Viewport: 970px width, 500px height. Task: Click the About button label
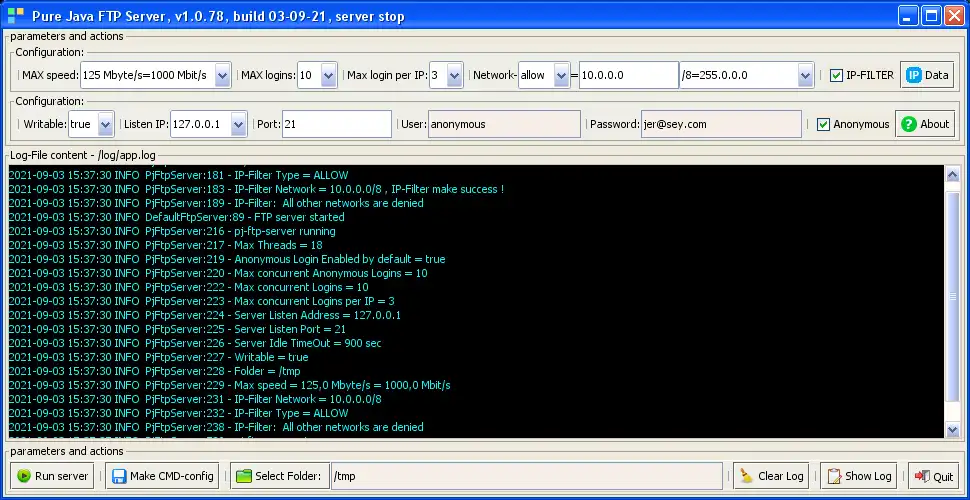(x=934, y=124)
